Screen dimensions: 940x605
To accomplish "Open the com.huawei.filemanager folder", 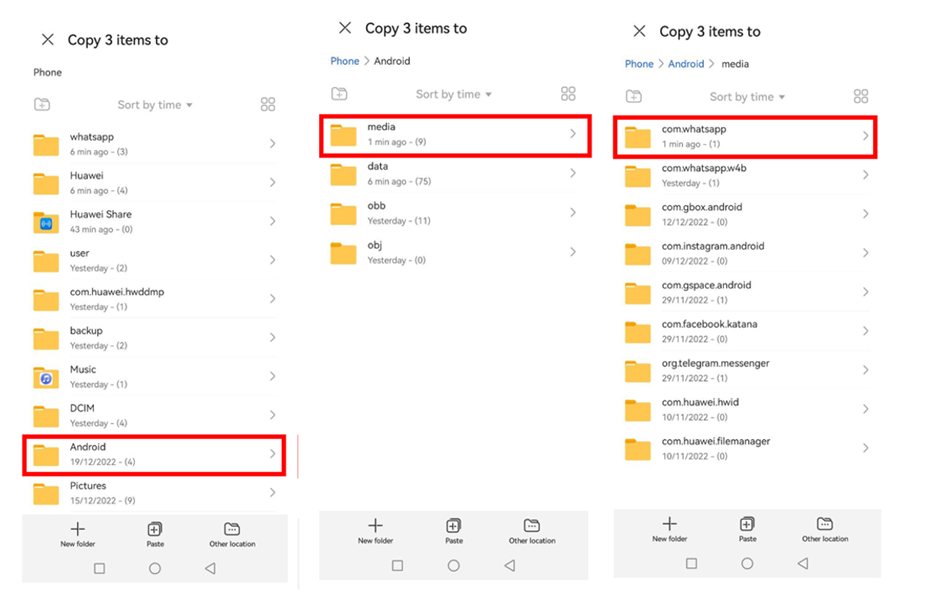I will (x=748, y=448).
